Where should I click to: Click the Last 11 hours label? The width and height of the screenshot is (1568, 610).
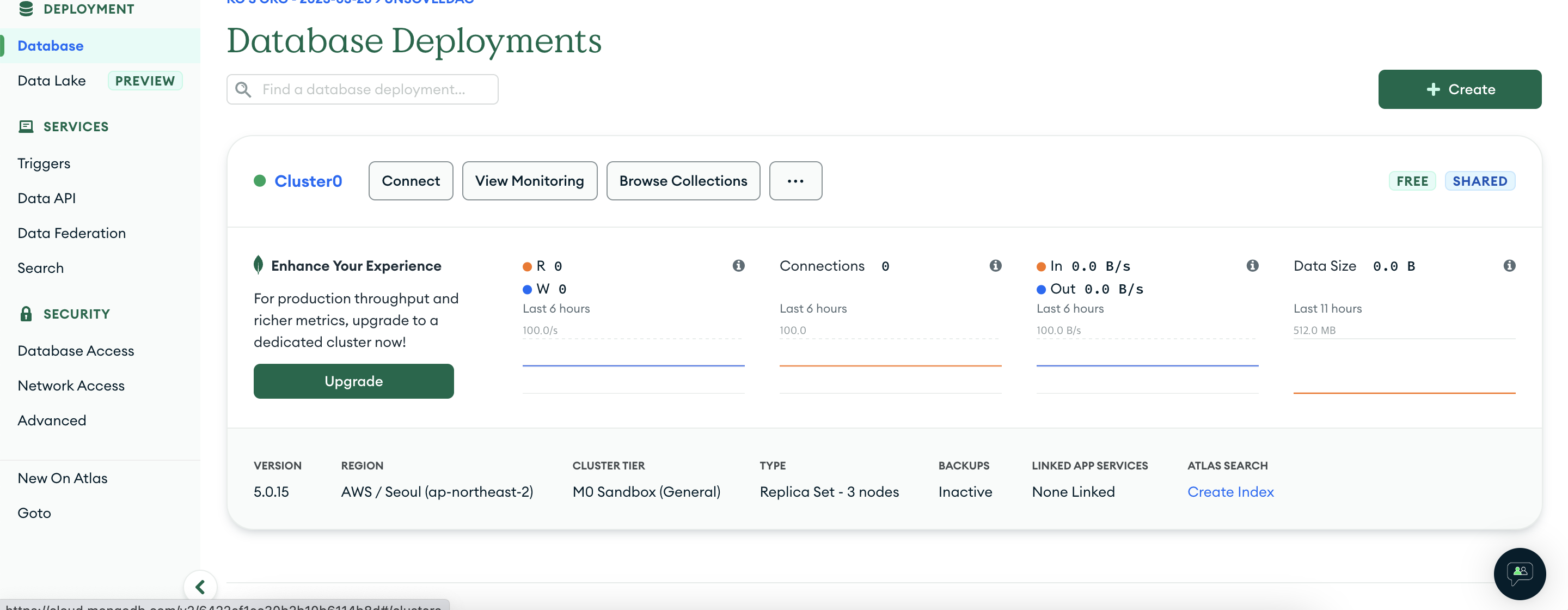[1327, 309]
